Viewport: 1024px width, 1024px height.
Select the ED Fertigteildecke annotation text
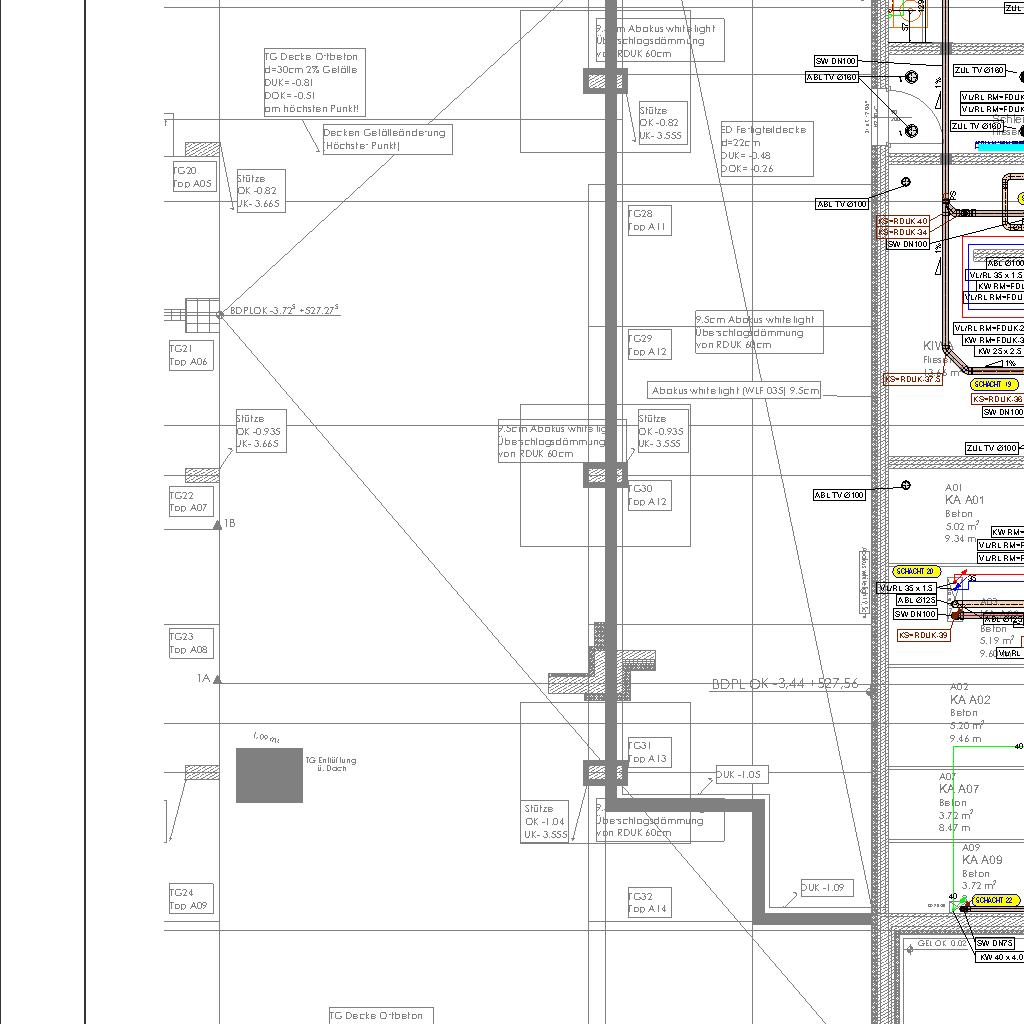766,149
